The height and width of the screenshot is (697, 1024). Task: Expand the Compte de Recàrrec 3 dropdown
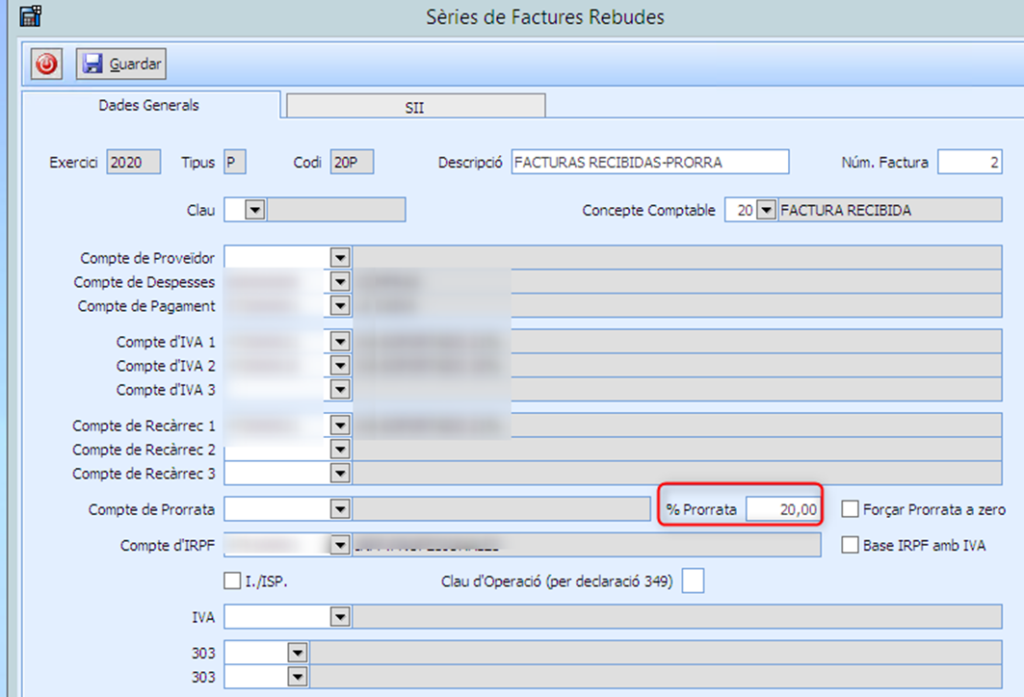click(340, 474)
